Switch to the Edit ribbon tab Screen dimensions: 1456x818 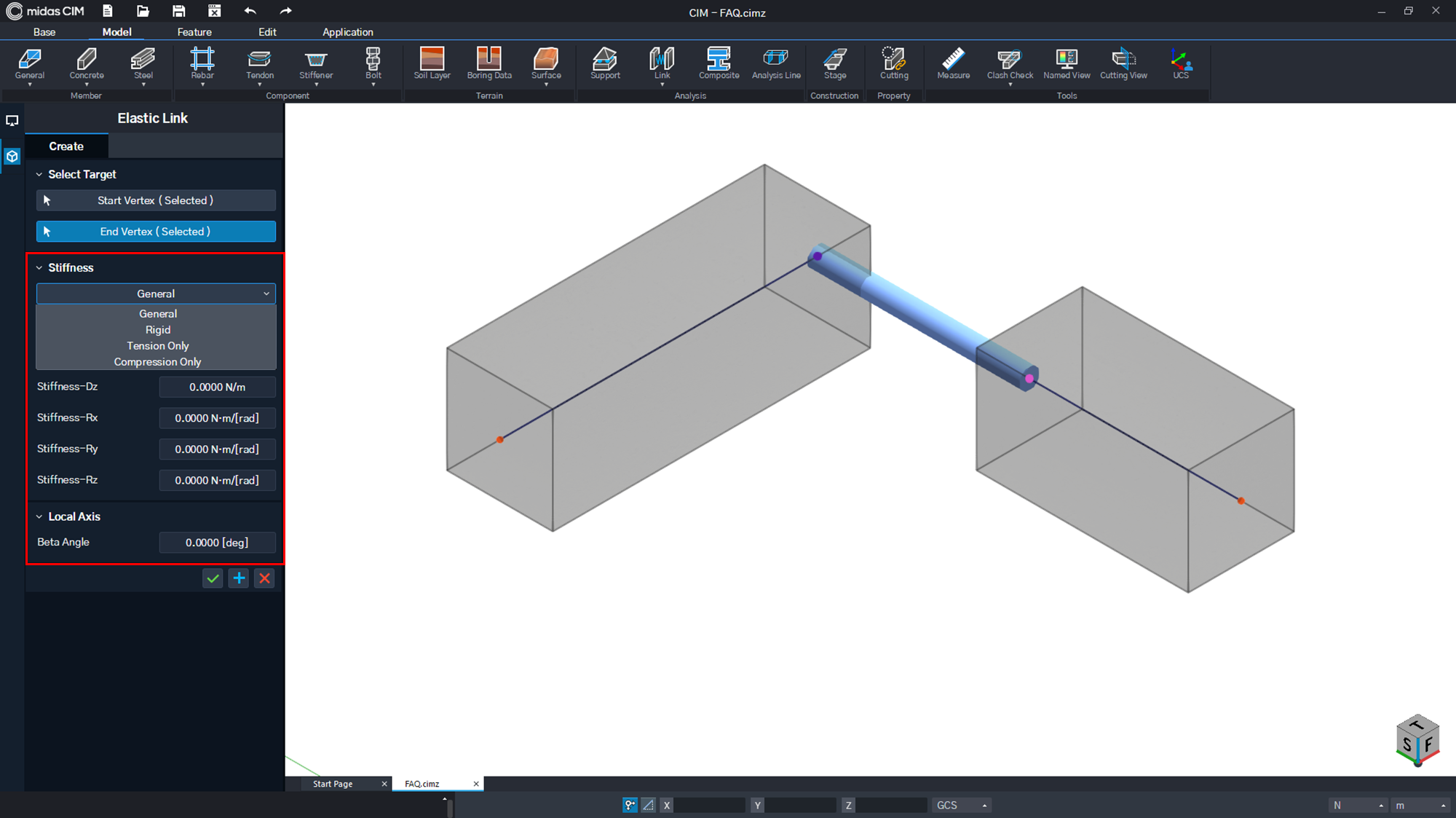(x=267, y=32)
